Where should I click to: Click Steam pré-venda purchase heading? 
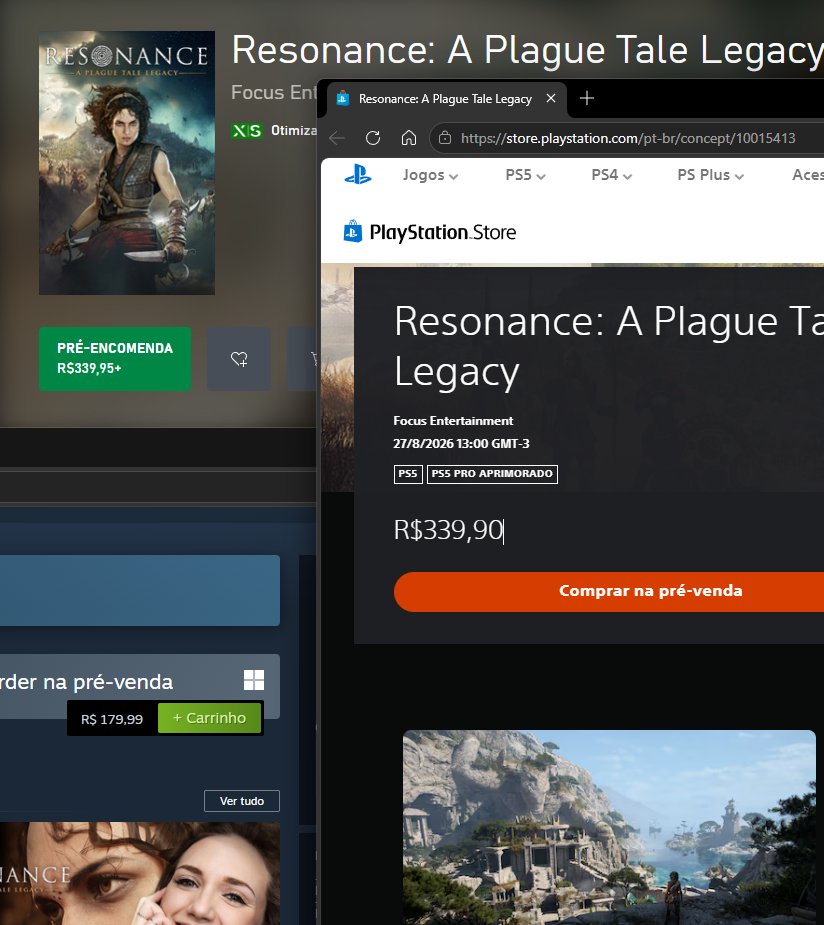pyautogui.click(x=86, y=682)
